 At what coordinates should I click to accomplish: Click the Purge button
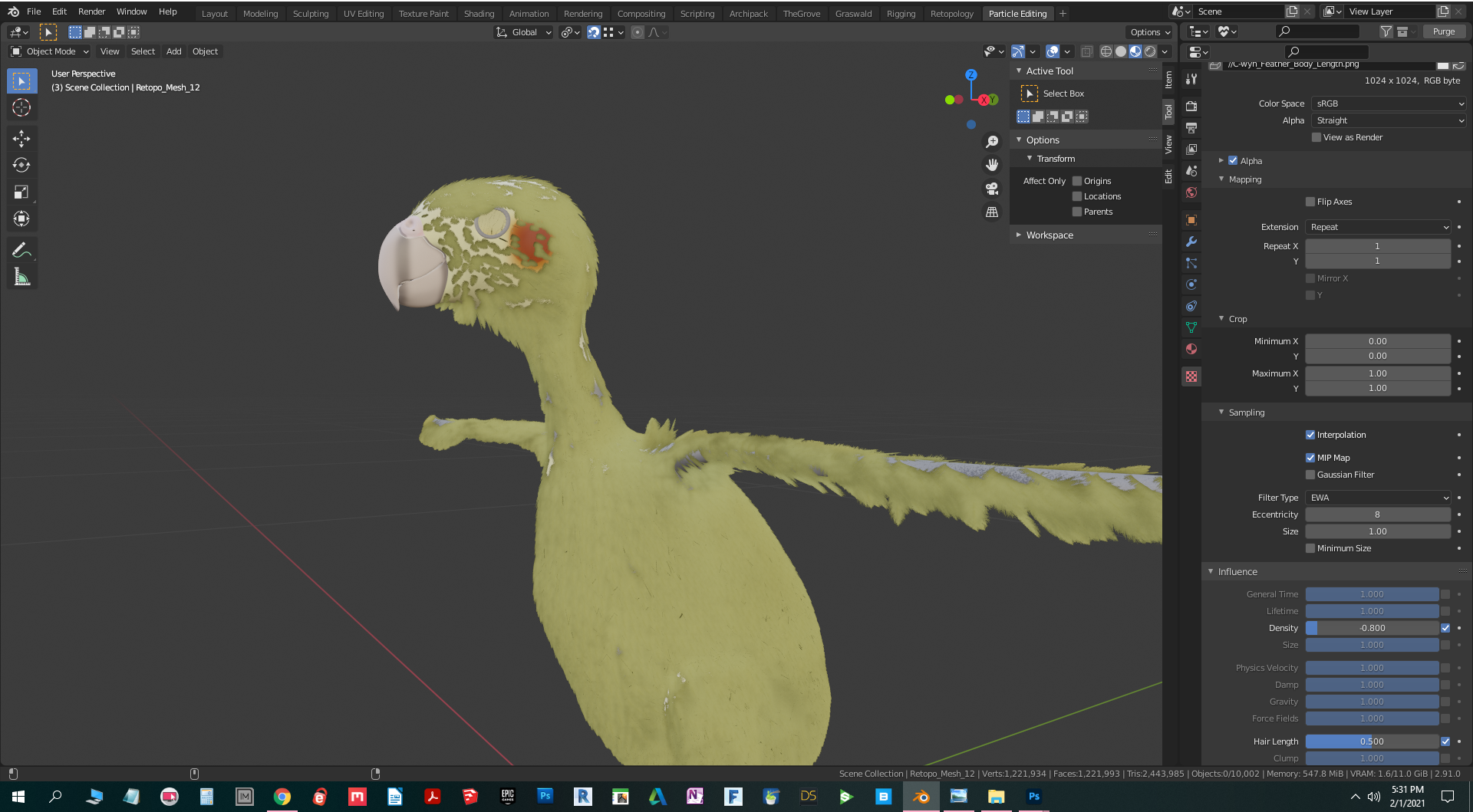[x=1444, y=31]
